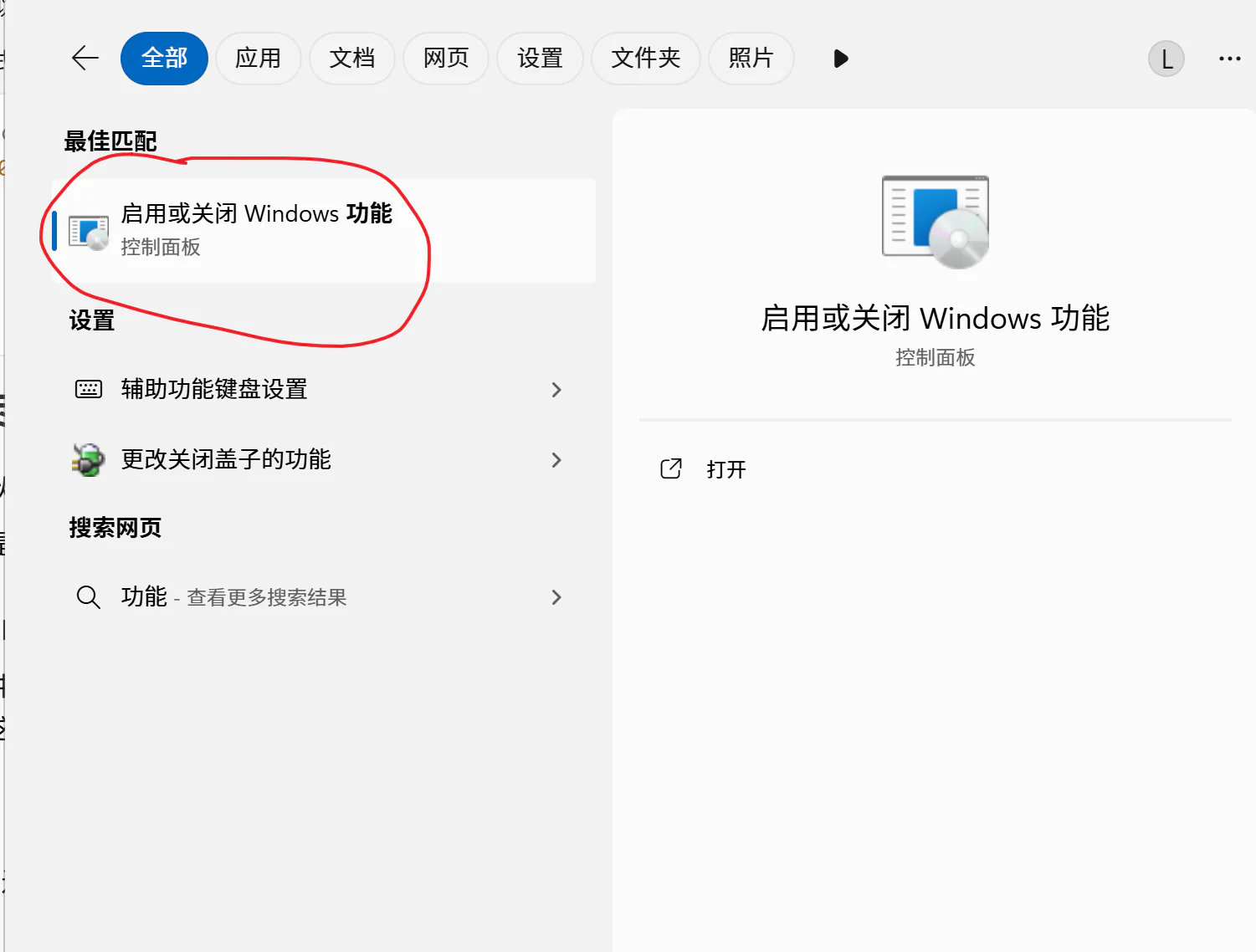
Task: Open the three-dot options menu
Action: [1229, 59]
